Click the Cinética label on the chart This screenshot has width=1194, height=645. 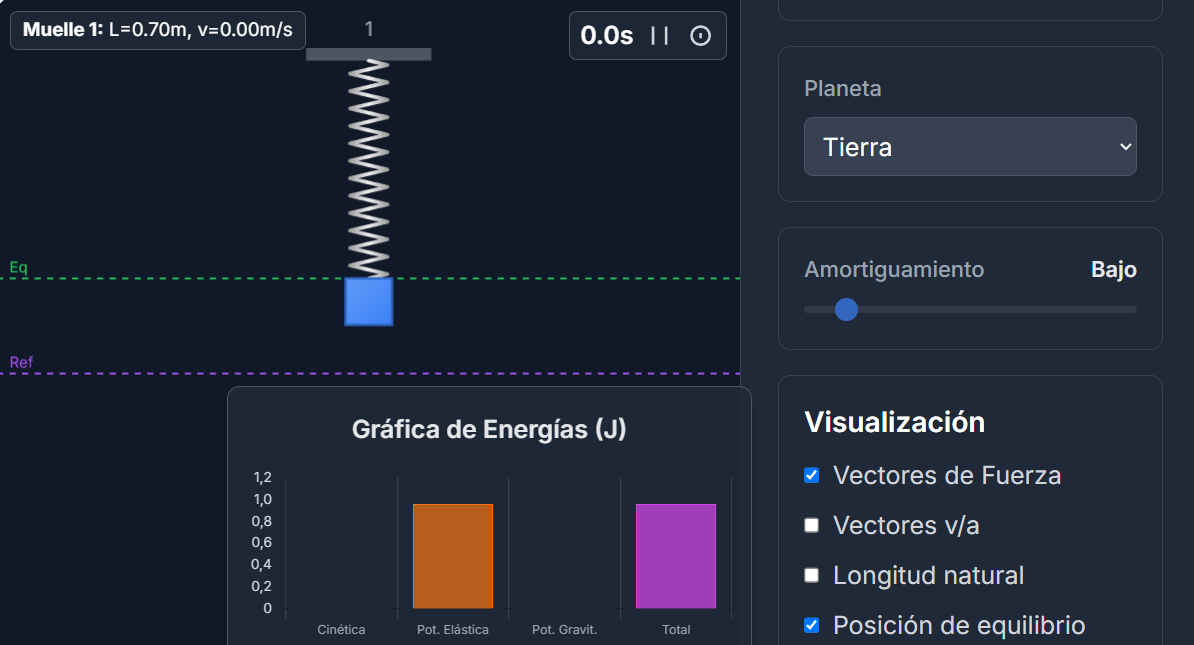pyautogui.click(x=341, y=630)
